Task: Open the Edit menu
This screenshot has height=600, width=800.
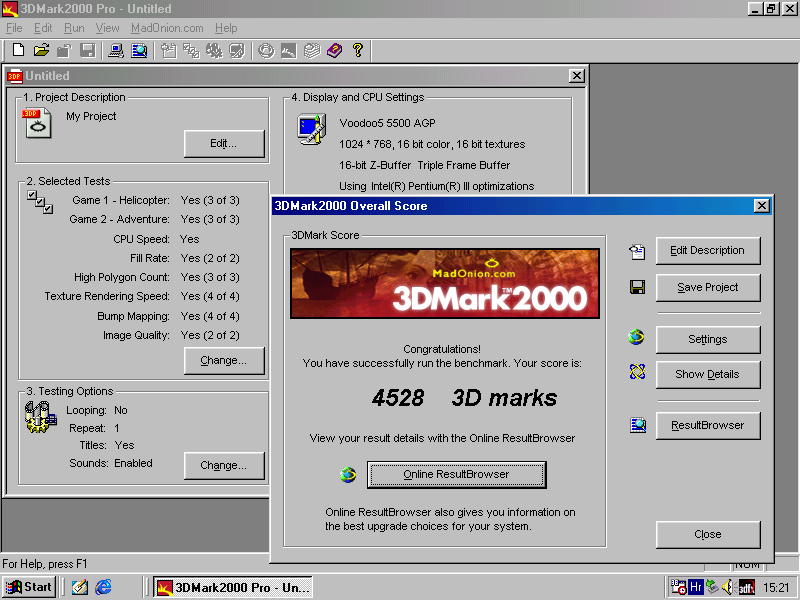Action: point(43,28)
